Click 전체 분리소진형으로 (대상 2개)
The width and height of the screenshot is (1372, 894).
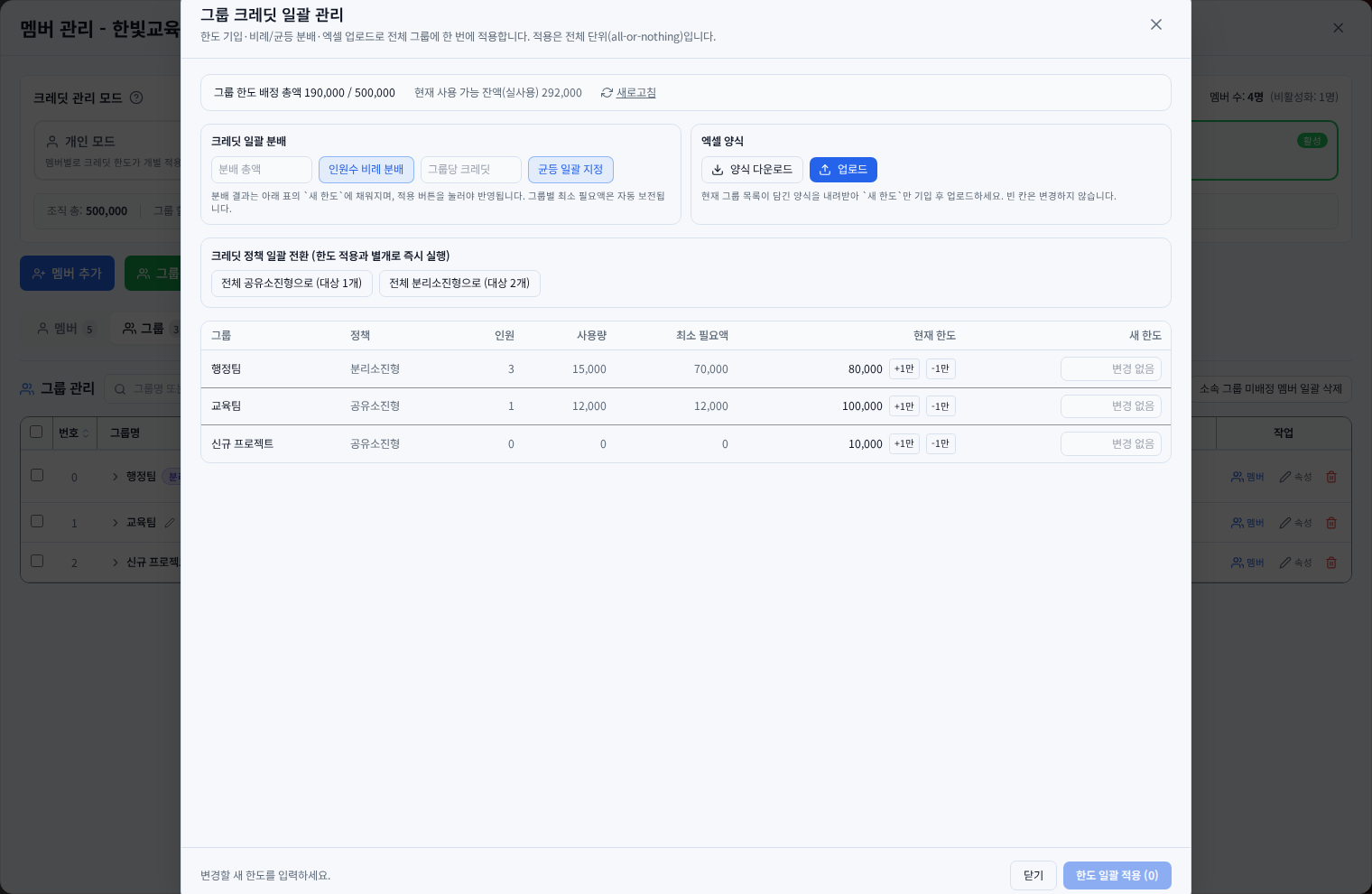click(x=459, y=284)
